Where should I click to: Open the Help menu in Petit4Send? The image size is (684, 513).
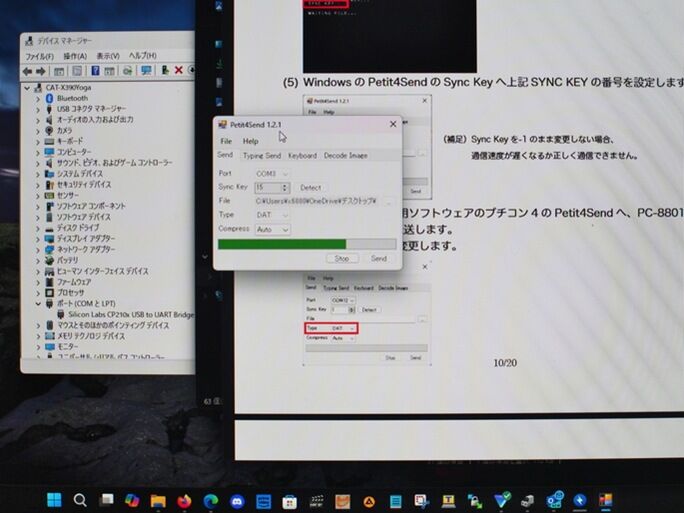250,141
